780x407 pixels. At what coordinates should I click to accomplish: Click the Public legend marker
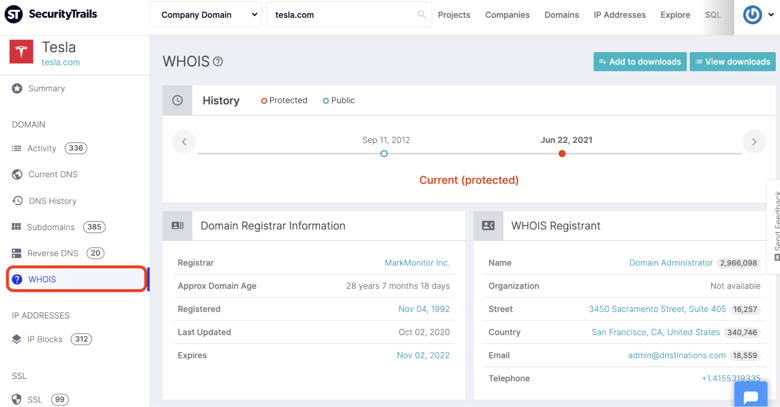[x=326, y=101]
